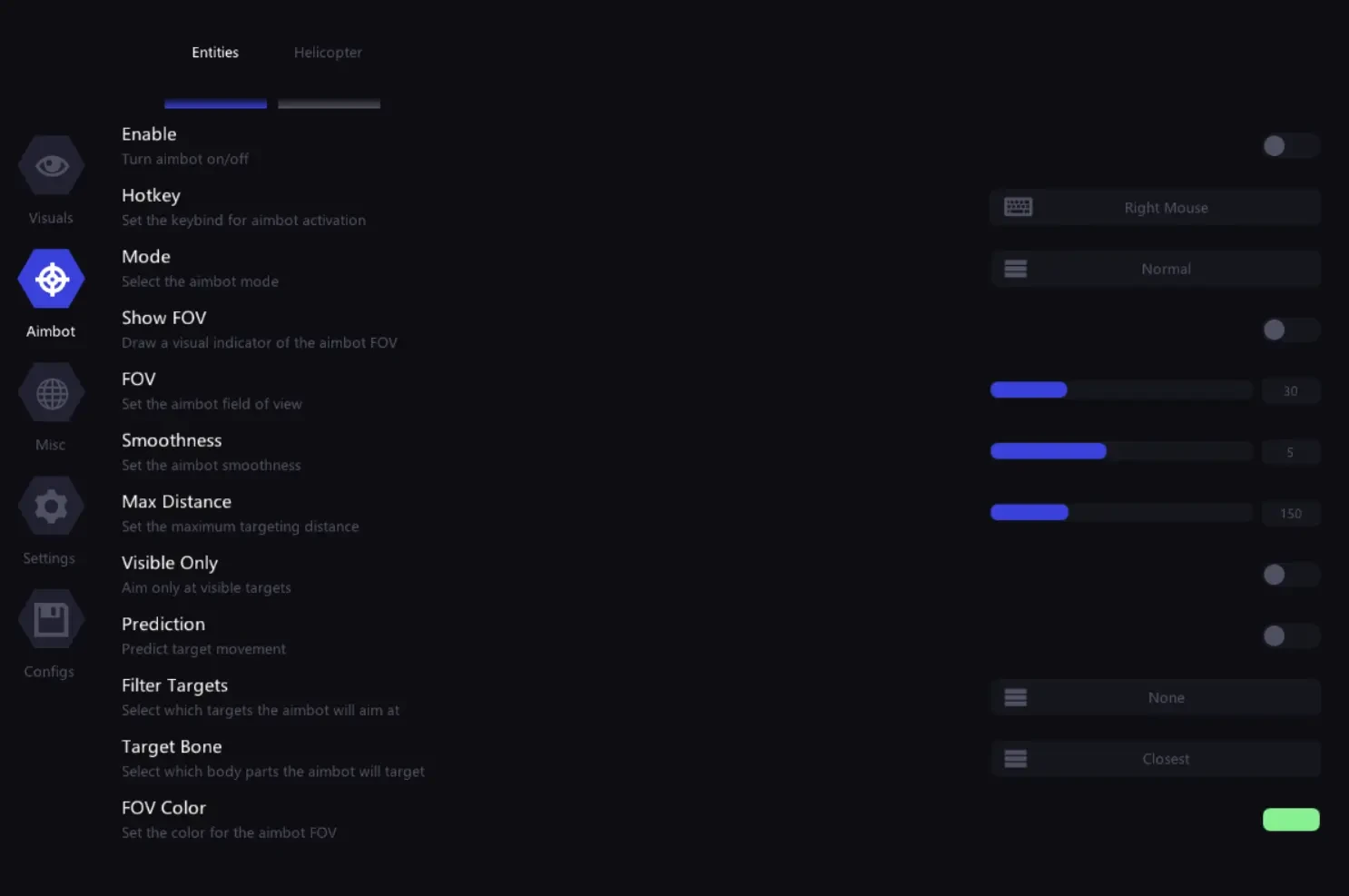This screenshot has width=1349, height=896.
Task: Toggle the Show FOV switch
Action: [1290, 330]
